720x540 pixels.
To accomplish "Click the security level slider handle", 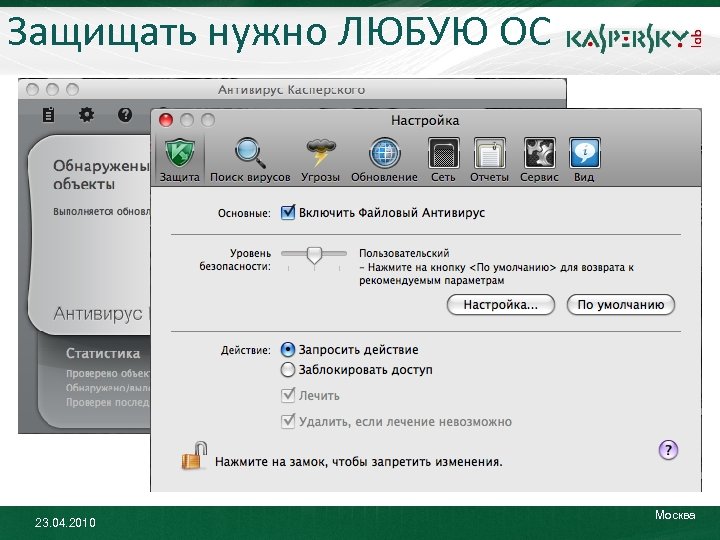I will [x=315, y=255].
